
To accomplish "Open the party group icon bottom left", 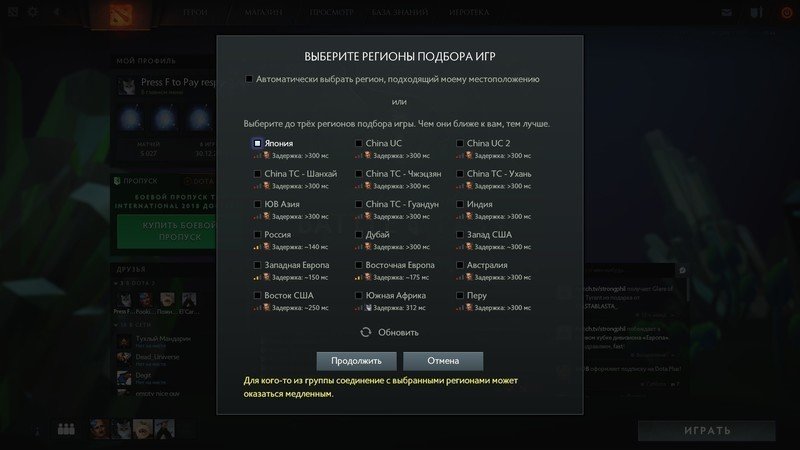I will [66, 429].
